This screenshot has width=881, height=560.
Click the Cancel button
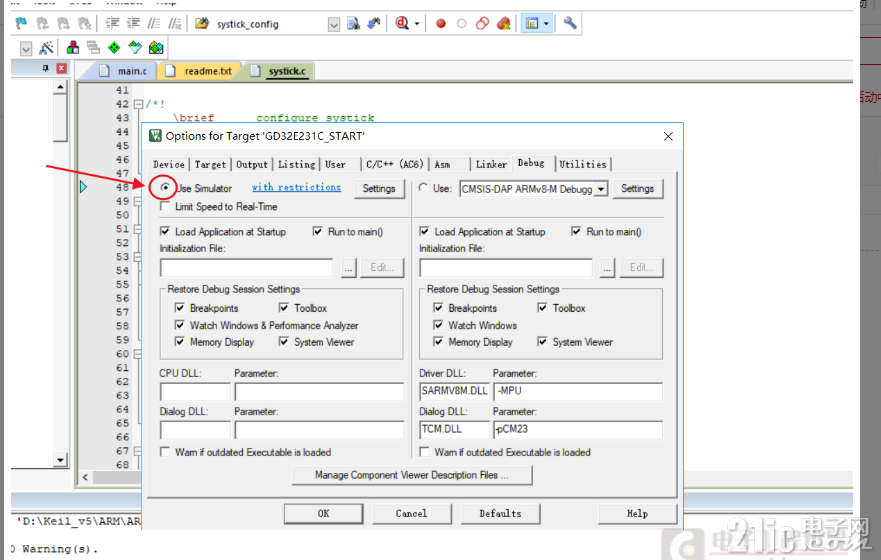click(411, 513)
